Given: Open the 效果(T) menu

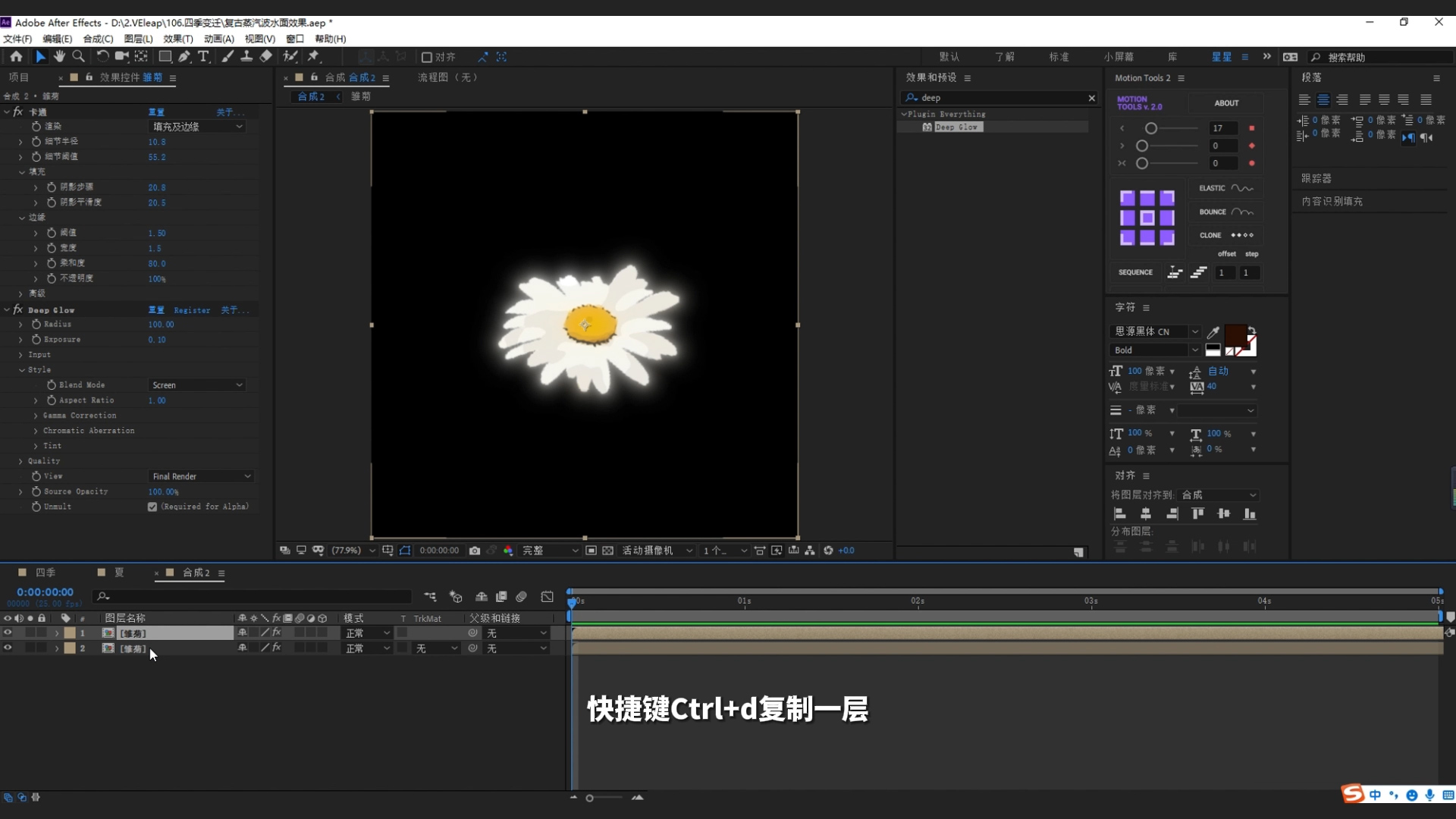Looking at the screenshot, I should [180, 39].
